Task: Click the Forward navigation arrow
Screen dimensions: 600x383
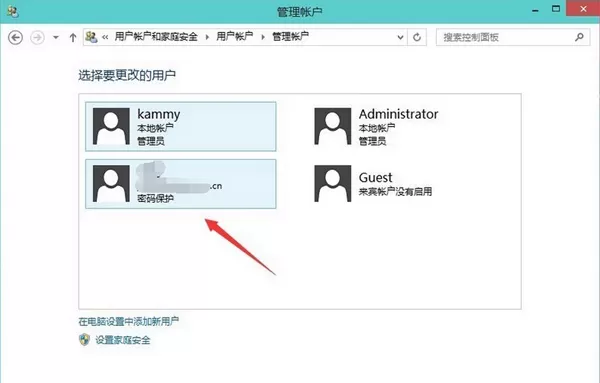Action: pyautogui.click(x=37, y=37)
